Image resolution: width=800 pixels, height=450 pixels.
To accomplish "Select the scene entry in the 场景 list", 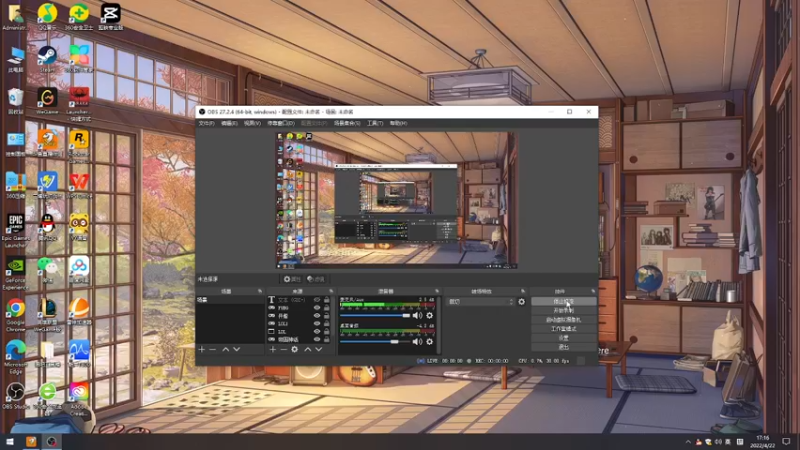I will [x=230, y=300].
